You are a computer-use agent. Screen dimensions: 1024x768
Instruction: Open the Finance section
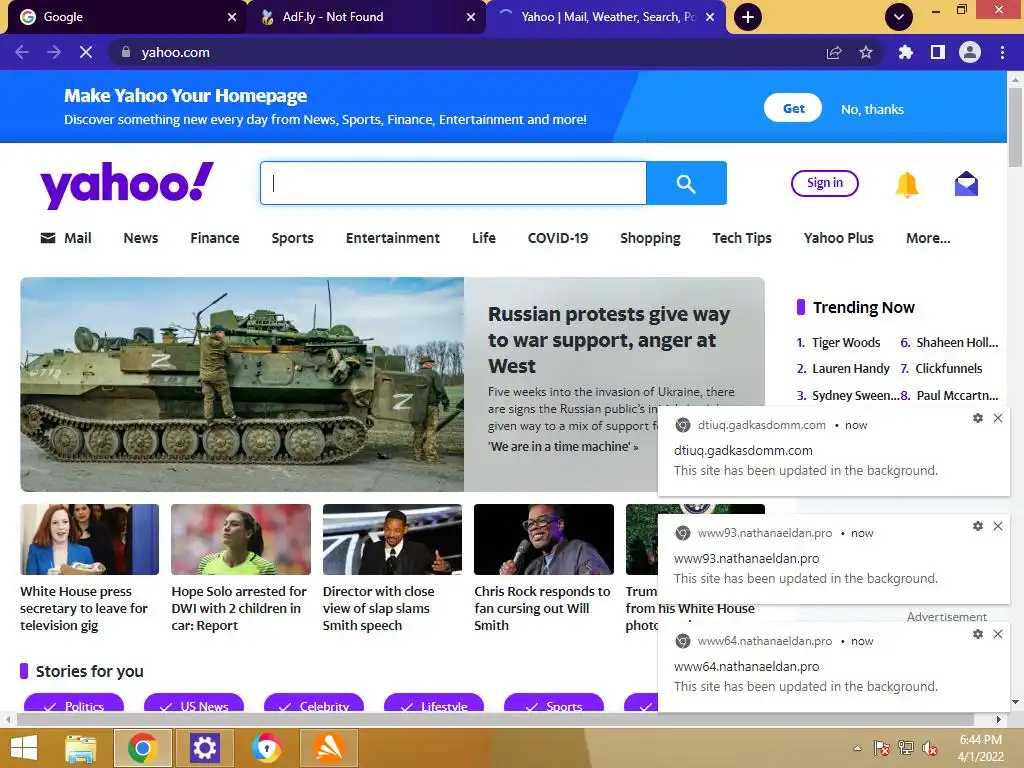click(215, 238)
